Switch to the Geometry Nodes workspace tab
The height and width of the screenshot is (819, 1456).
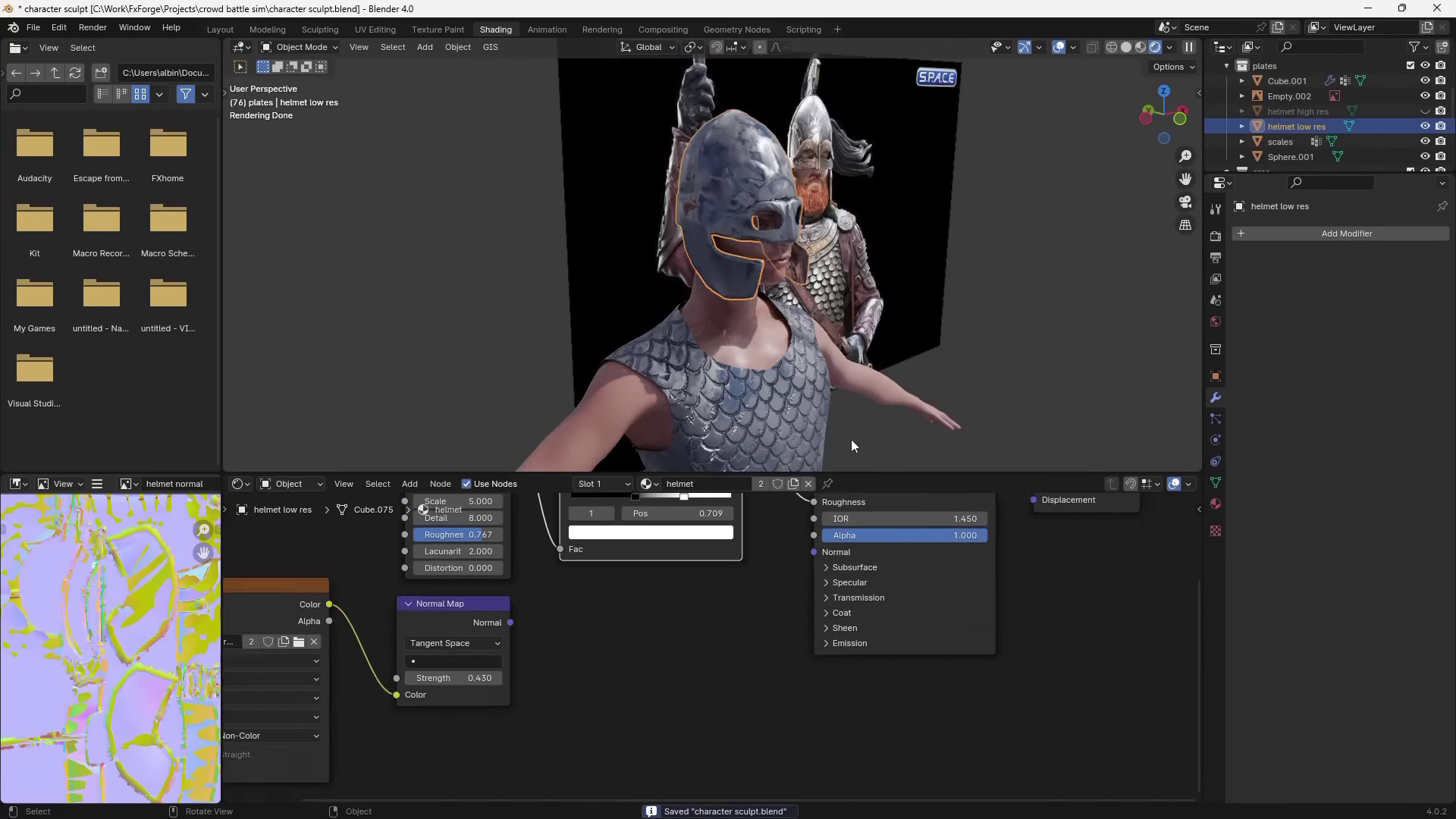(736, 30)
